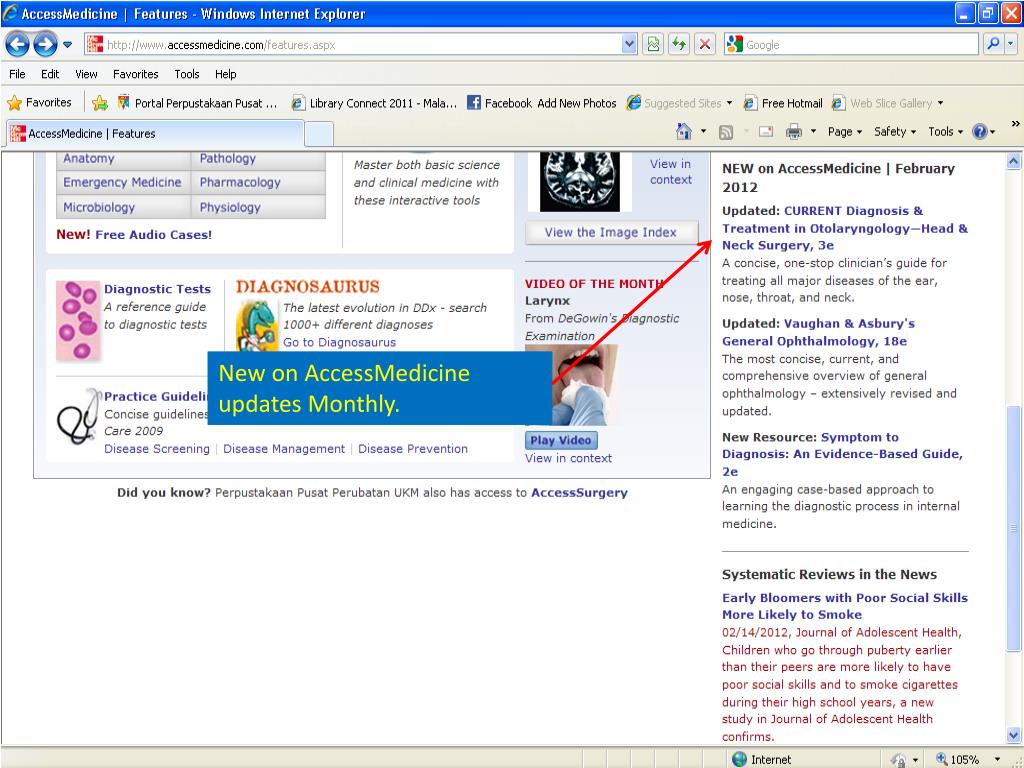This screenshot has width=1024, height=768.
Task: Click the Go to Diagnosaurus link
Action: [x=339, y=342]
